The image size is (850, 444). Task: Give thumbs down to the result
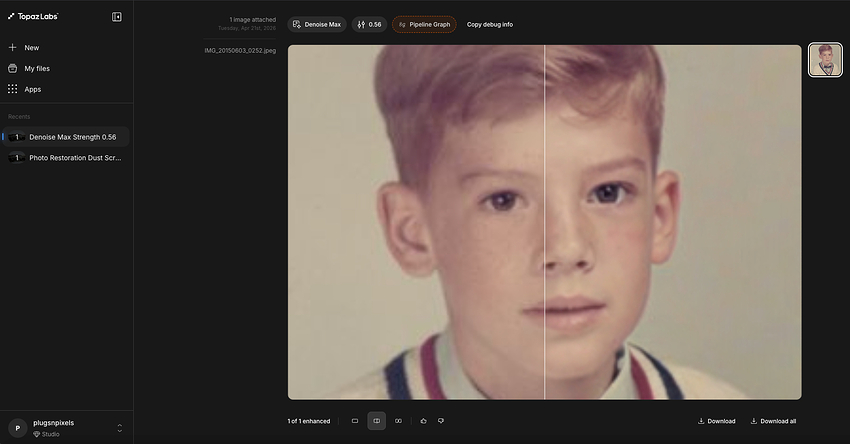point(441,421)
